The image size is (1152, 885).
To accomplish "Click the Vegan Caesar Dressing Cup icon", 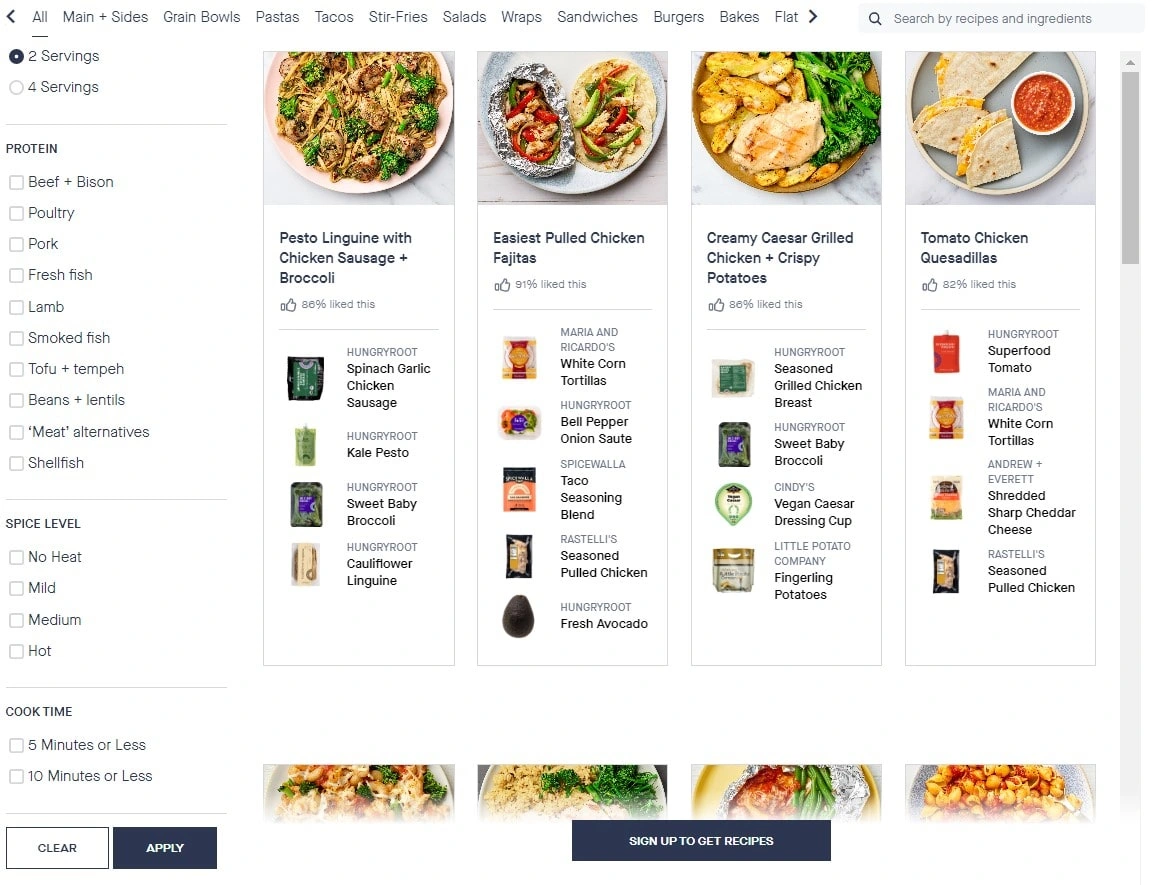I will pos(733,505).
